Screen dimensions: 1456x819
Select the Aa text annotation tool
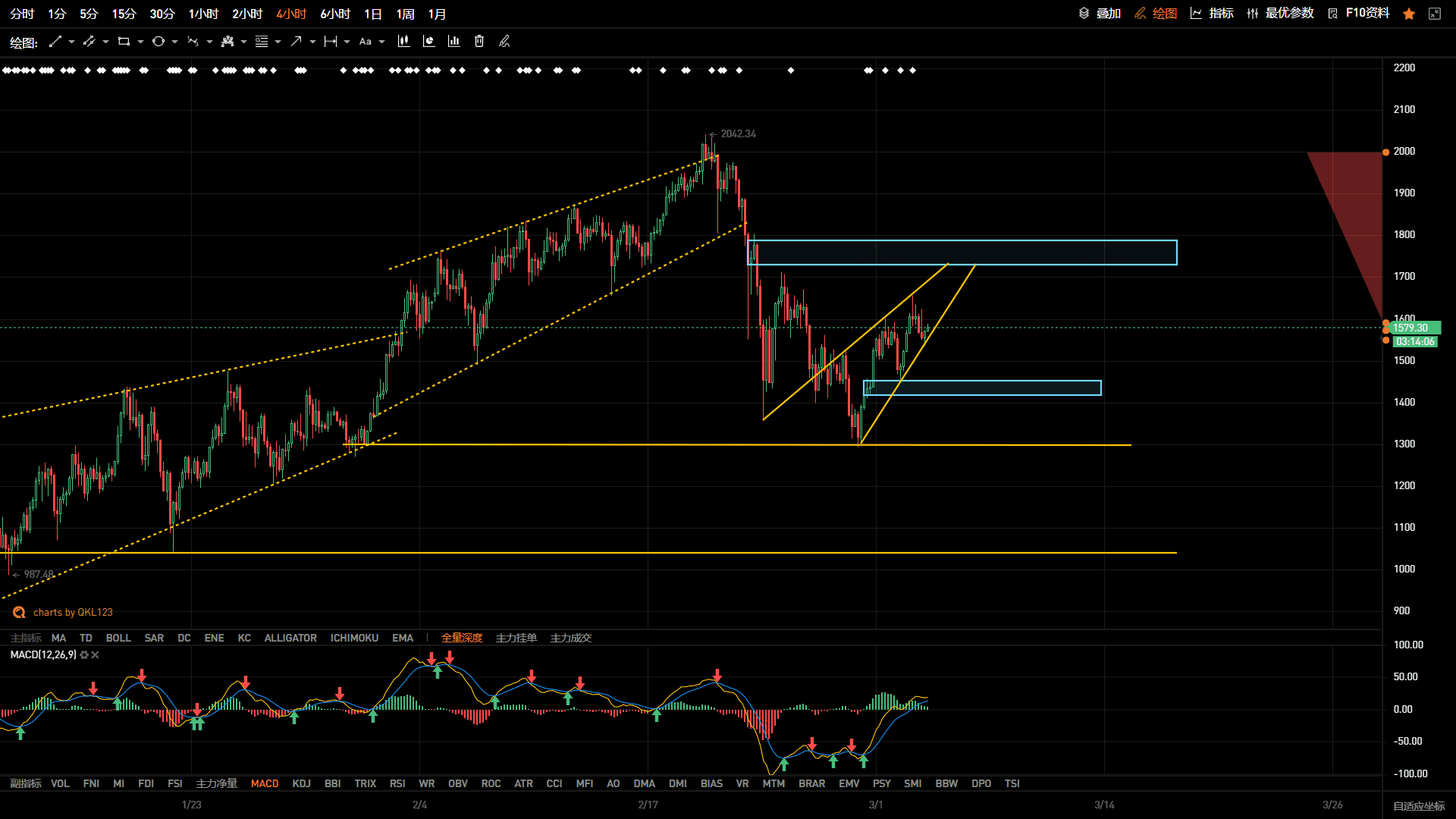point(366,42)
